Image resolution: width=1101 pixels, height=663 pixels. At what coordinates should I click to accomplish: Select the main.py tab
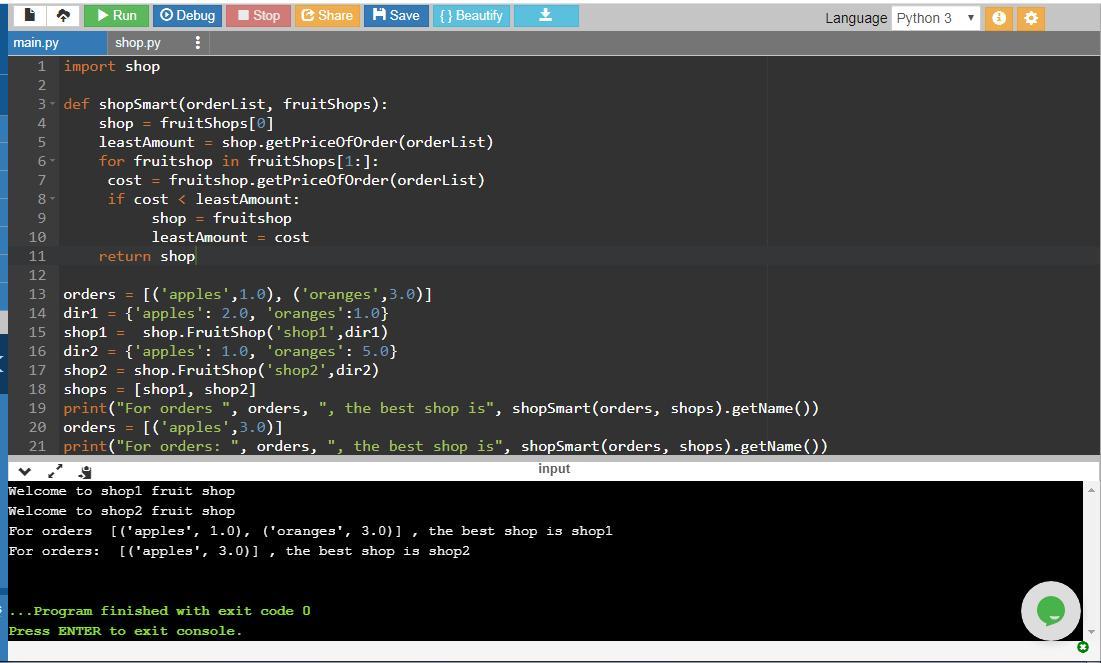(x=37, y=43)
